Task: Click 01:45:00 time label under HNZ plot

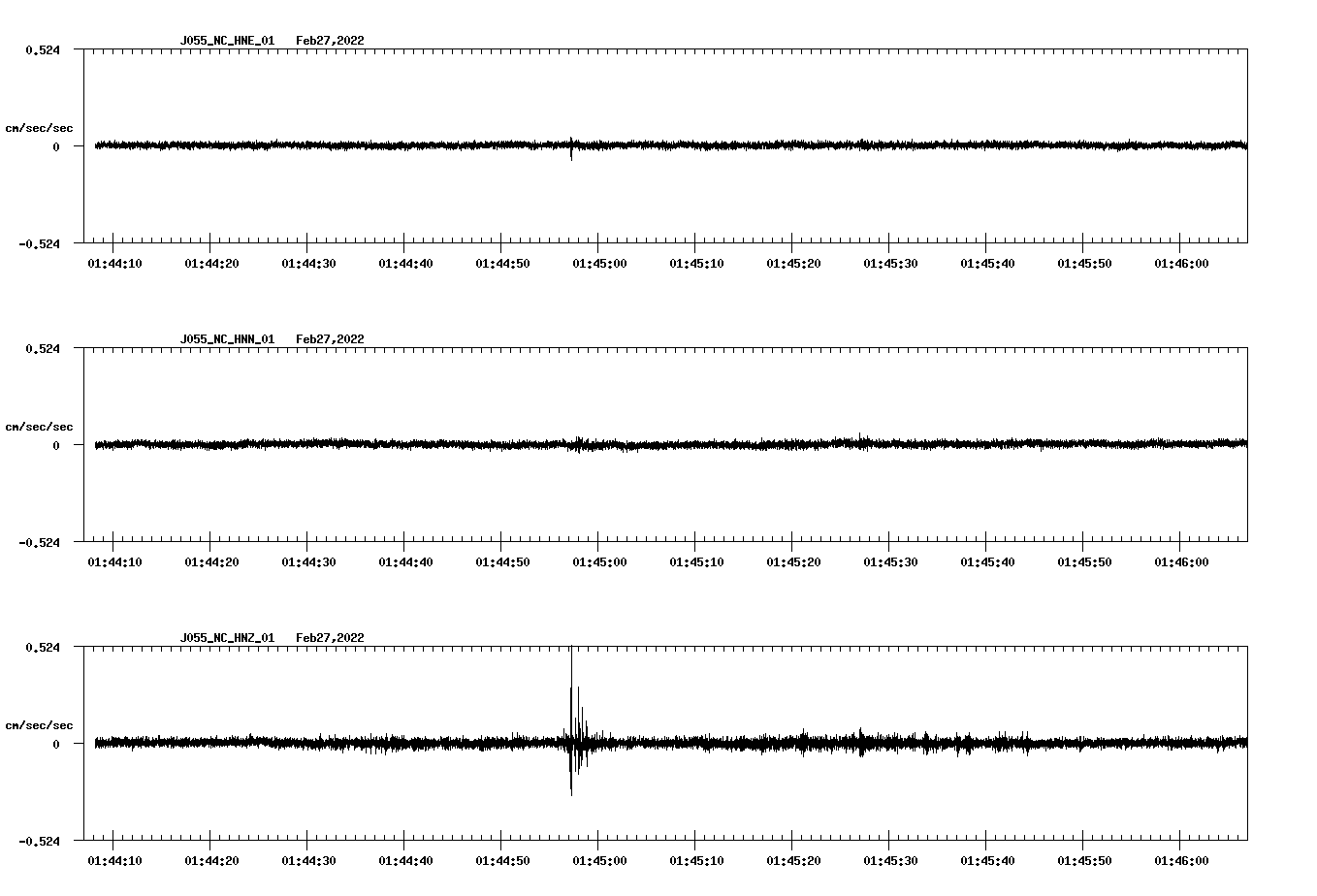Action: coord(599,861)
